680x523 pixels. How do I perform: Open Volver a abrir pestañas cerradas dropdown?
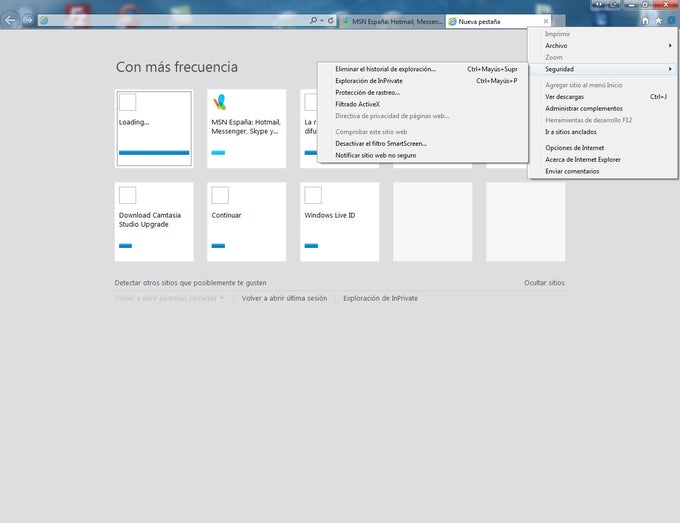[169, 298]
